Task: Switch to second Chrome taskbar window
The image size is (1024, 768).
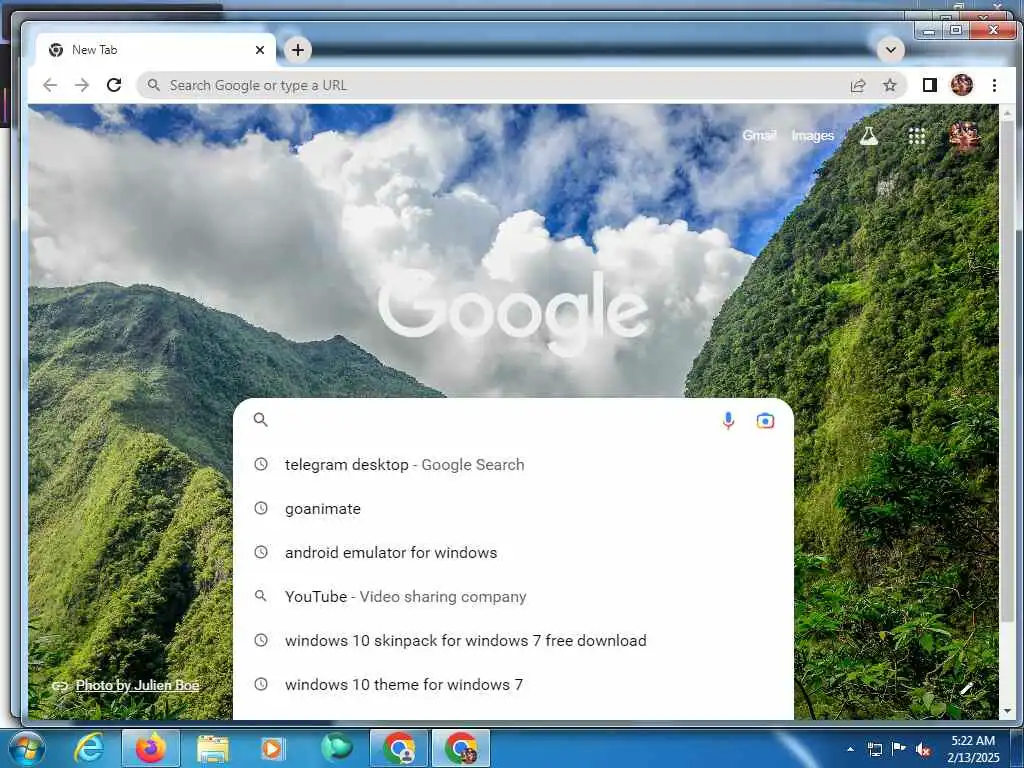Action: (461, 748)
